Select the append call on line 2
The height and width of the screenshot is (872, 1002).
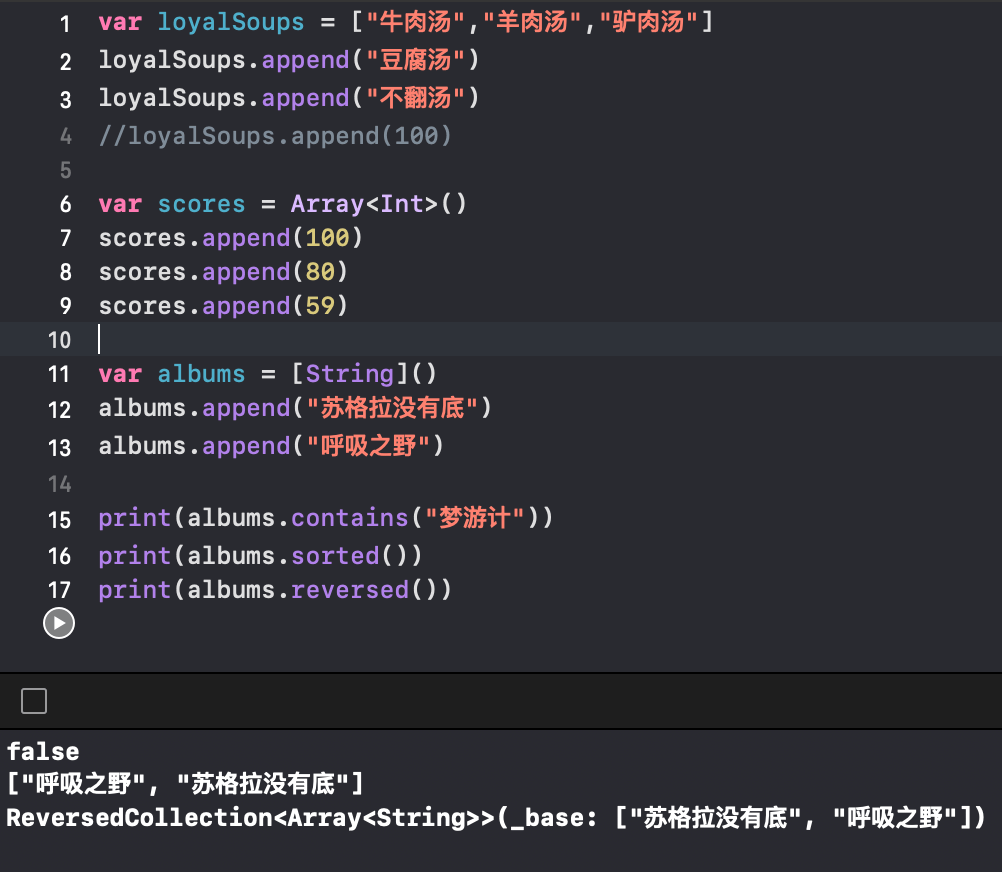302,60
